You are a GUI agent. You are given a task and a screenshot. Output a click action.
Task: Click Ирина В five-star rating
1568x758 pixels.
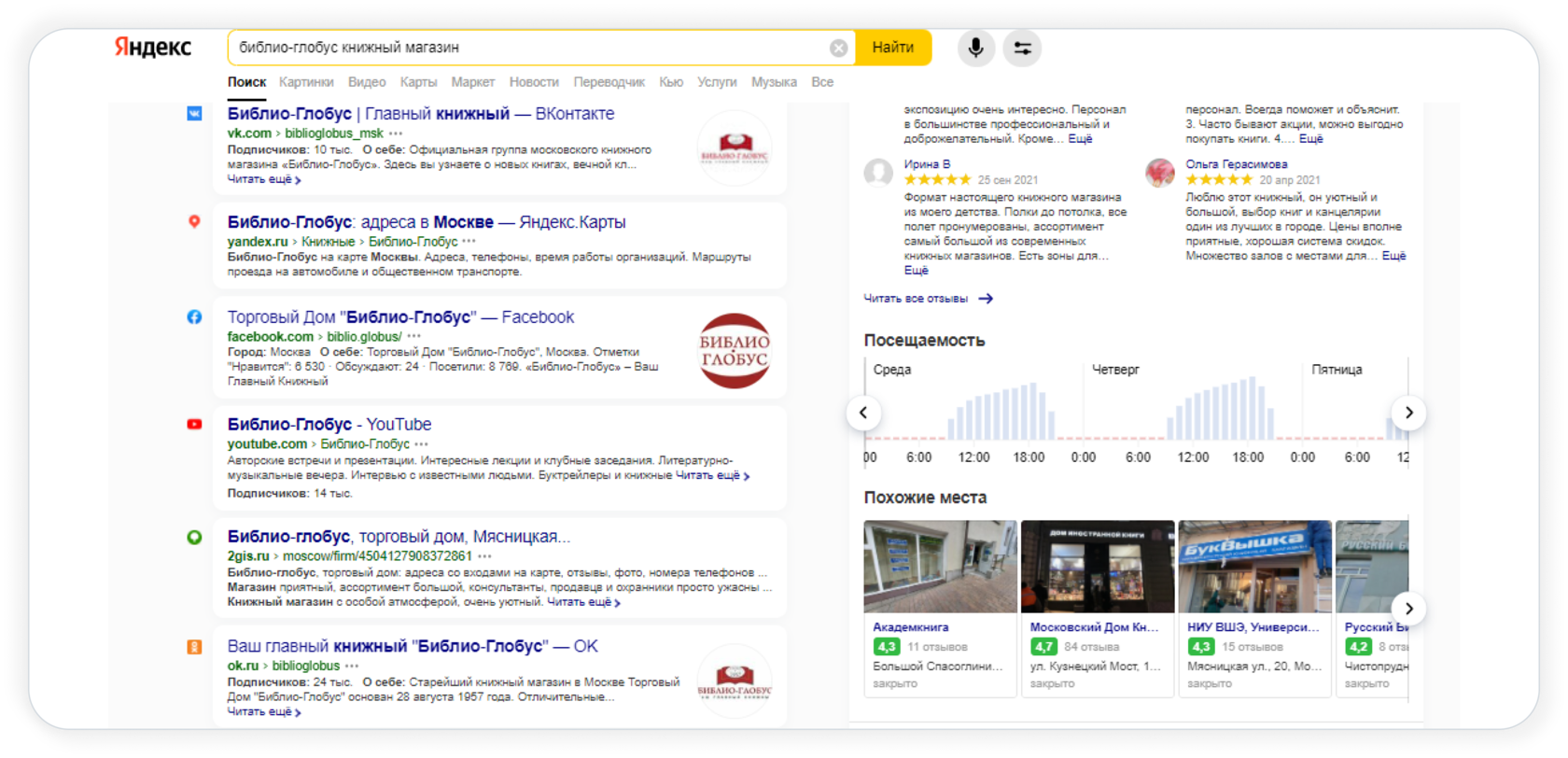937,180
